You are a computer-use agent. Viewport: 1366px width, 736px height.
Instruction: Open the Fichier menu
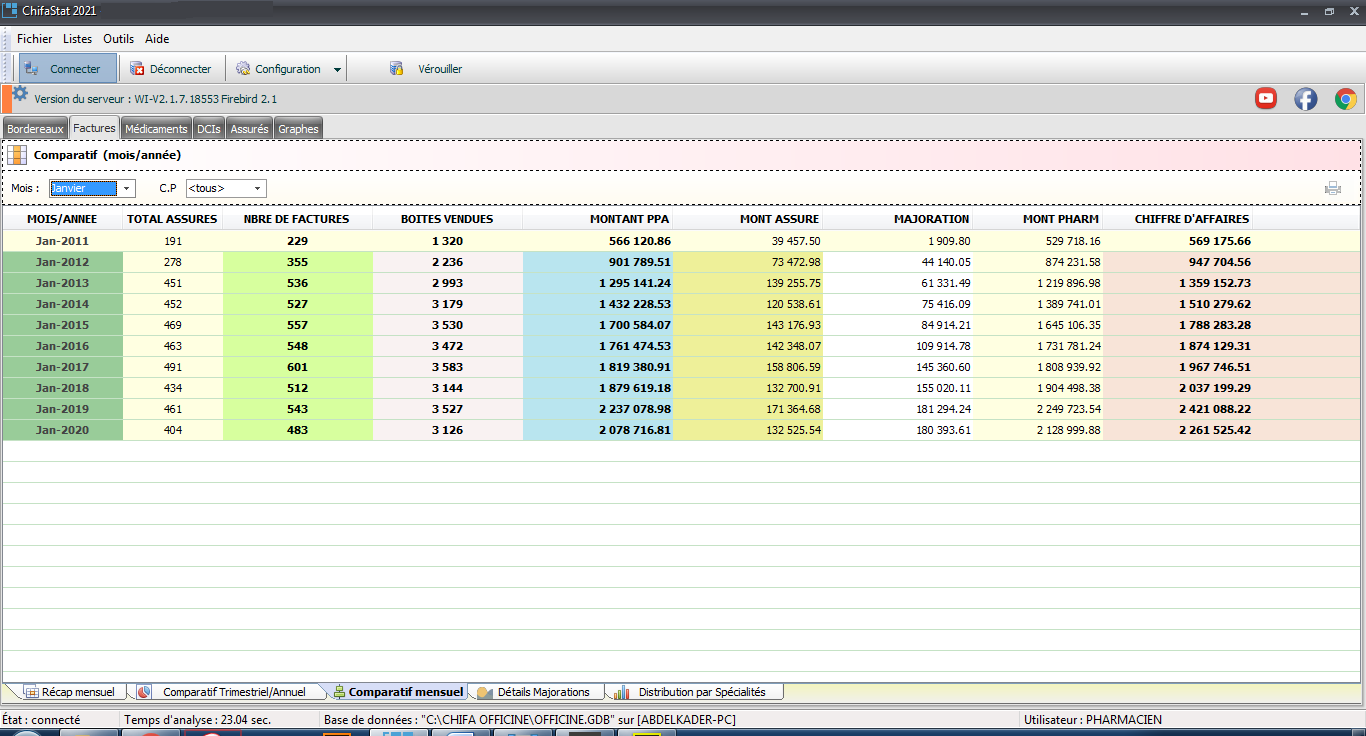34,39
